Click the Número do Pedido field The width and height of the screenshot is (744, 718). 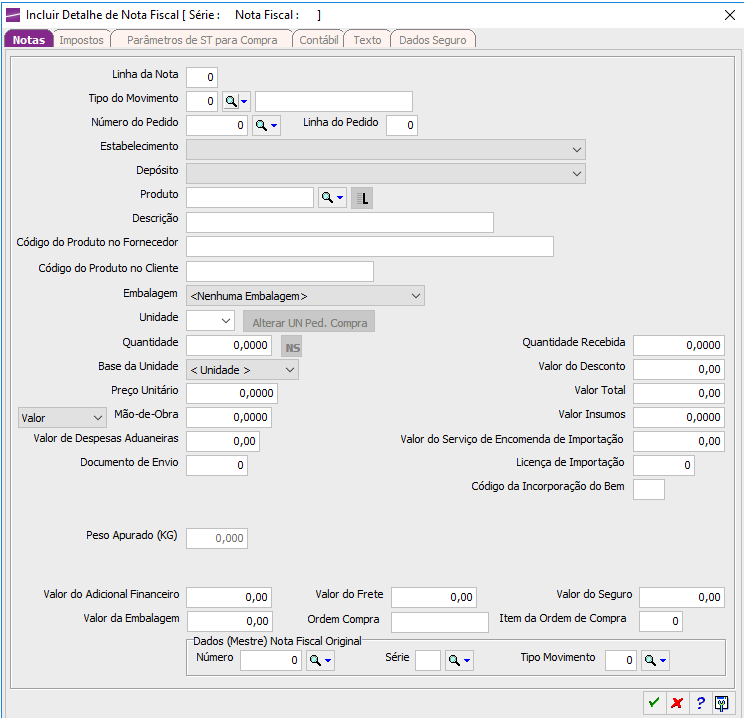217,125
